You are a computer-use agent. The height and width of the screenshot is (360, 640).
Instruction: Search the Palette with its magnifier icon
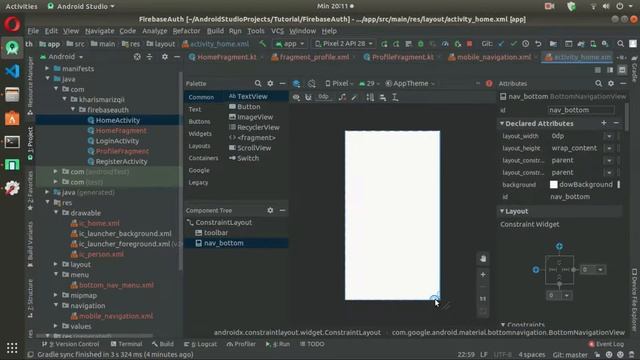(258, 83)
